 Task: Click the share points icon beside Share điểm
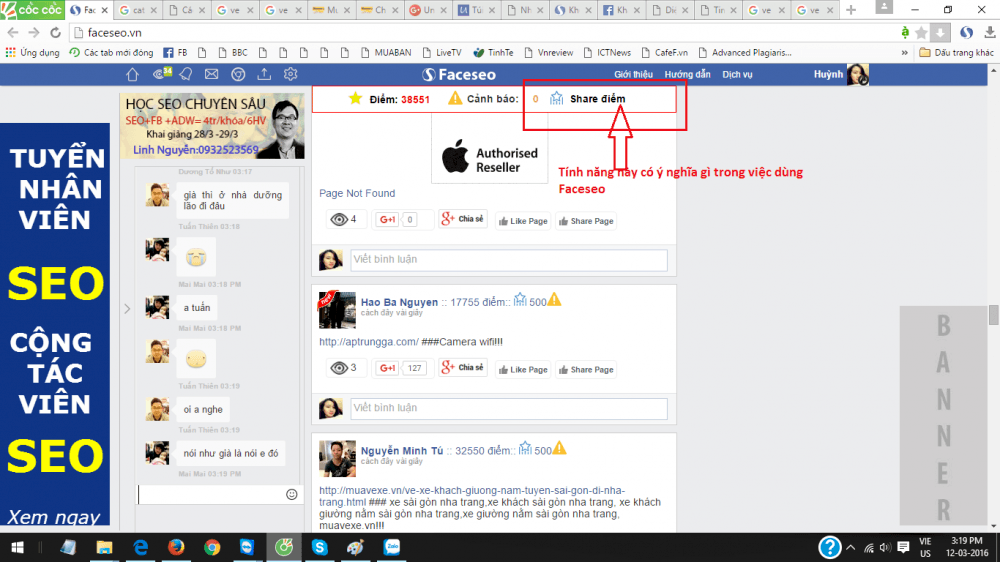[557, 98]
